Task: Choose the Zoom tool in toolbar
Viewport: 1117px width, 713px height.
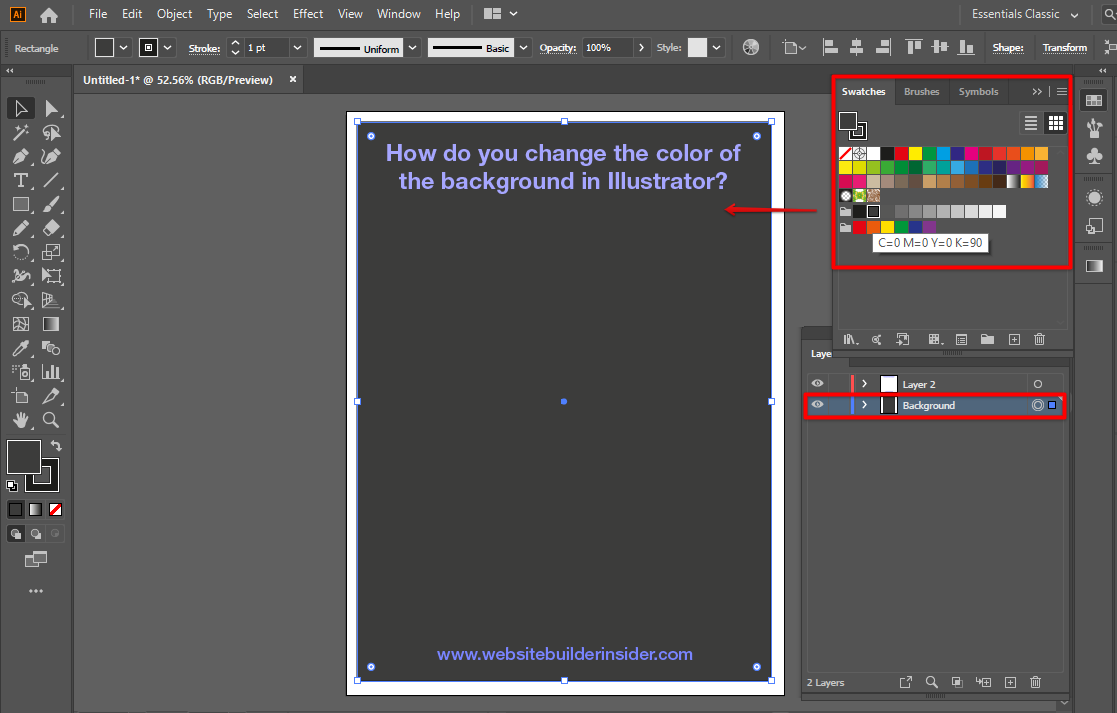Action: [x=51, y=420]
